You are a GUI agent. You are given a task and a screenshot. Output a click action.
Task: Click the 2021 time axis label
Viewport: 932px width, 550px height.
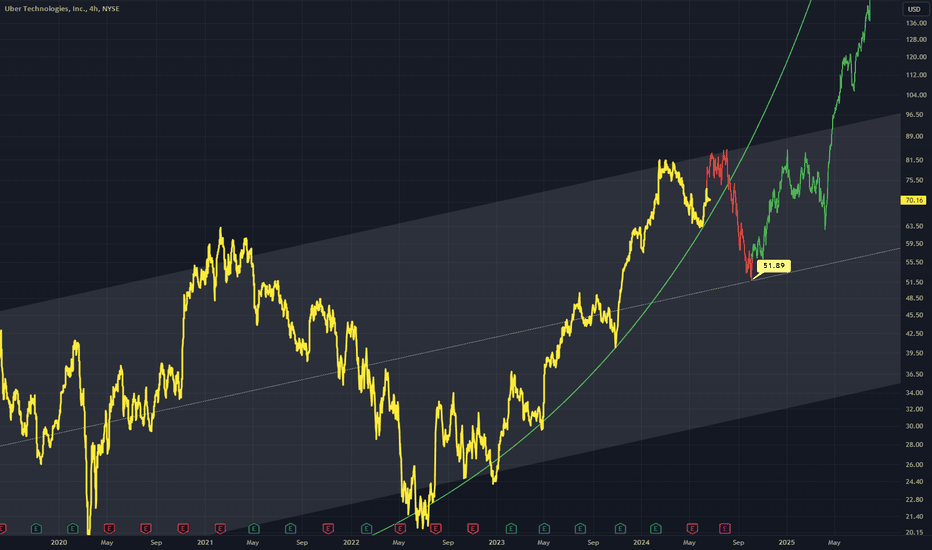(x=204, y=542)
